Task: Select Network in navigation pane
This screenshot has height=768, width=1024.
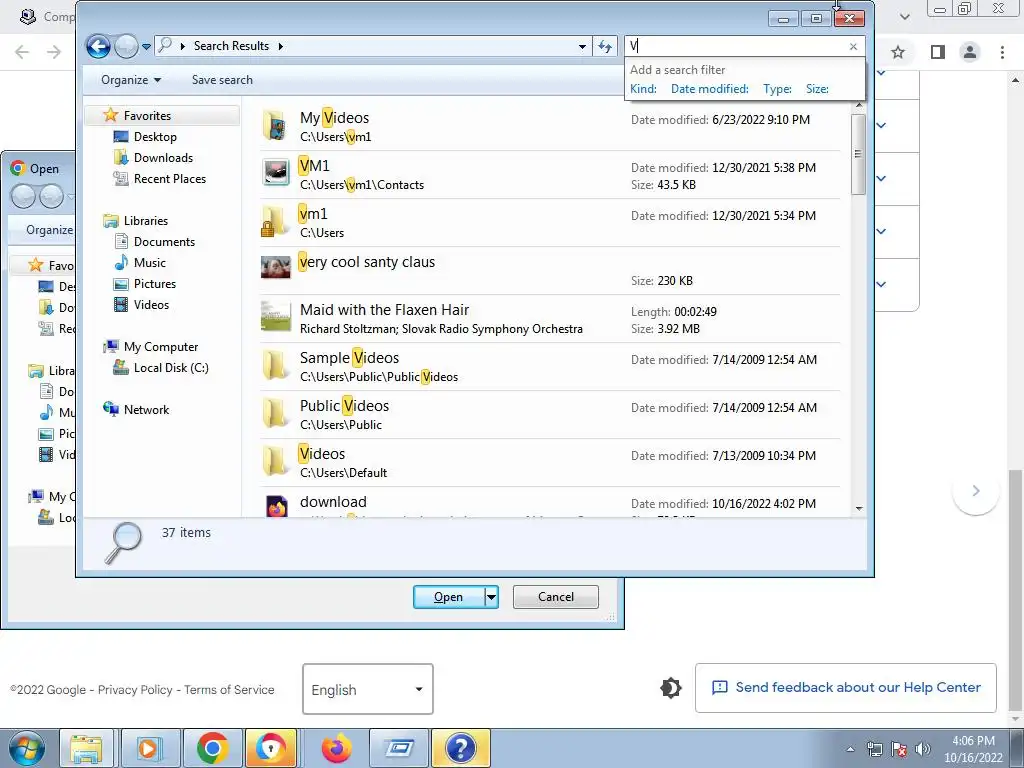Action: pyautogui.click(x=146, y=409)
